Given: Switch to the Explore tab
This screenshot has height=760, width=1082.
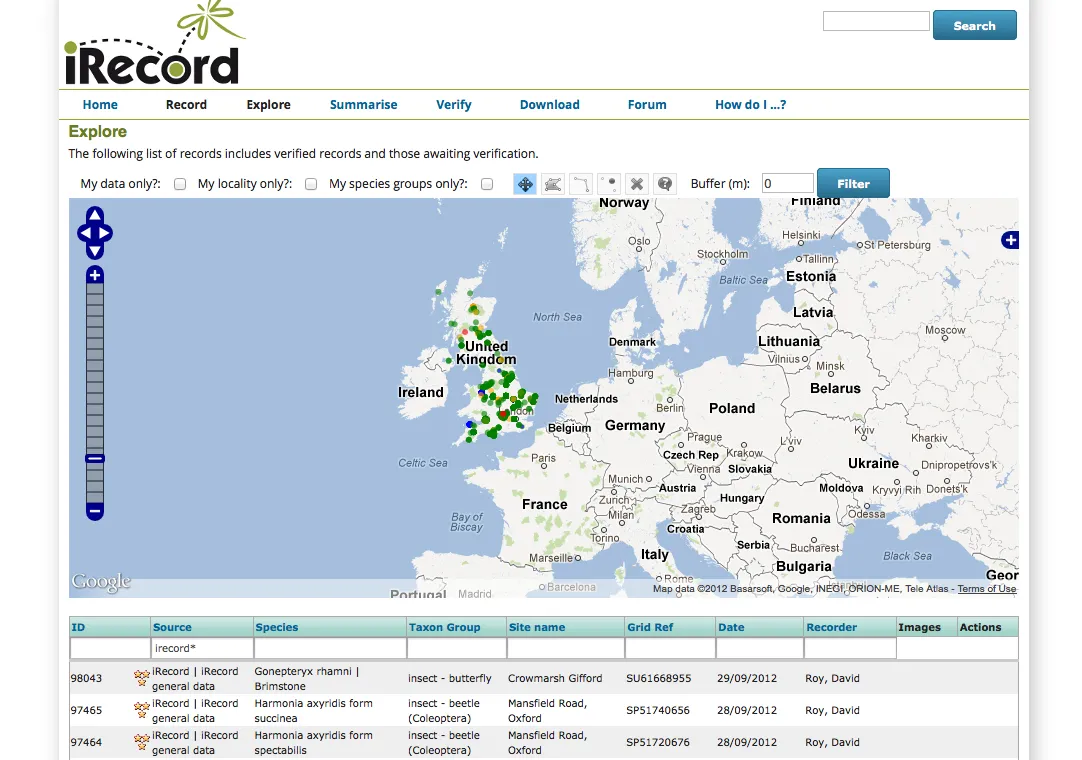Looking at the screenshot, I should coord(268,104).
